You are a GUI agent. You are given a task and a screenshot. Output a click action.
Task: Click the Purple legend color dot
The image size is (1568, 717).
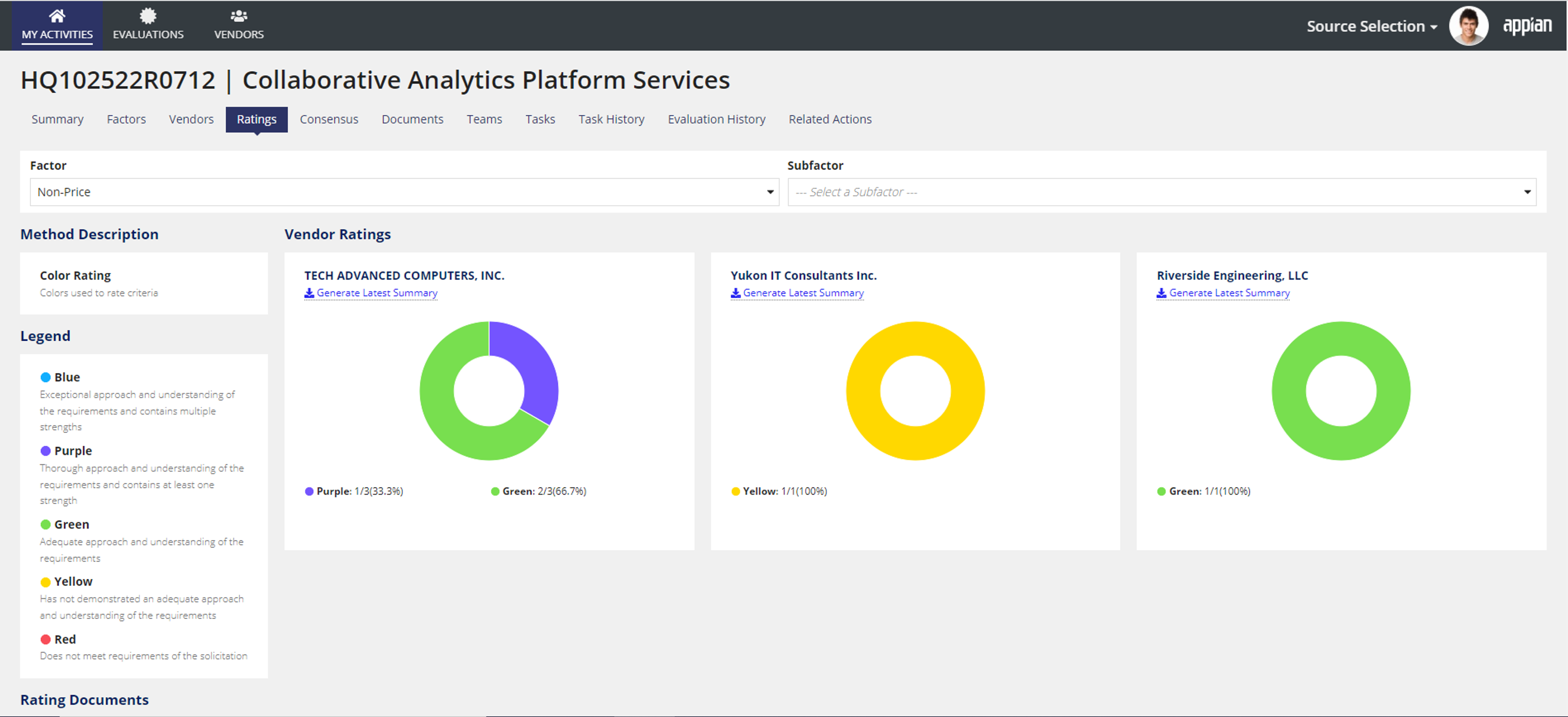(x=45, y=451)
